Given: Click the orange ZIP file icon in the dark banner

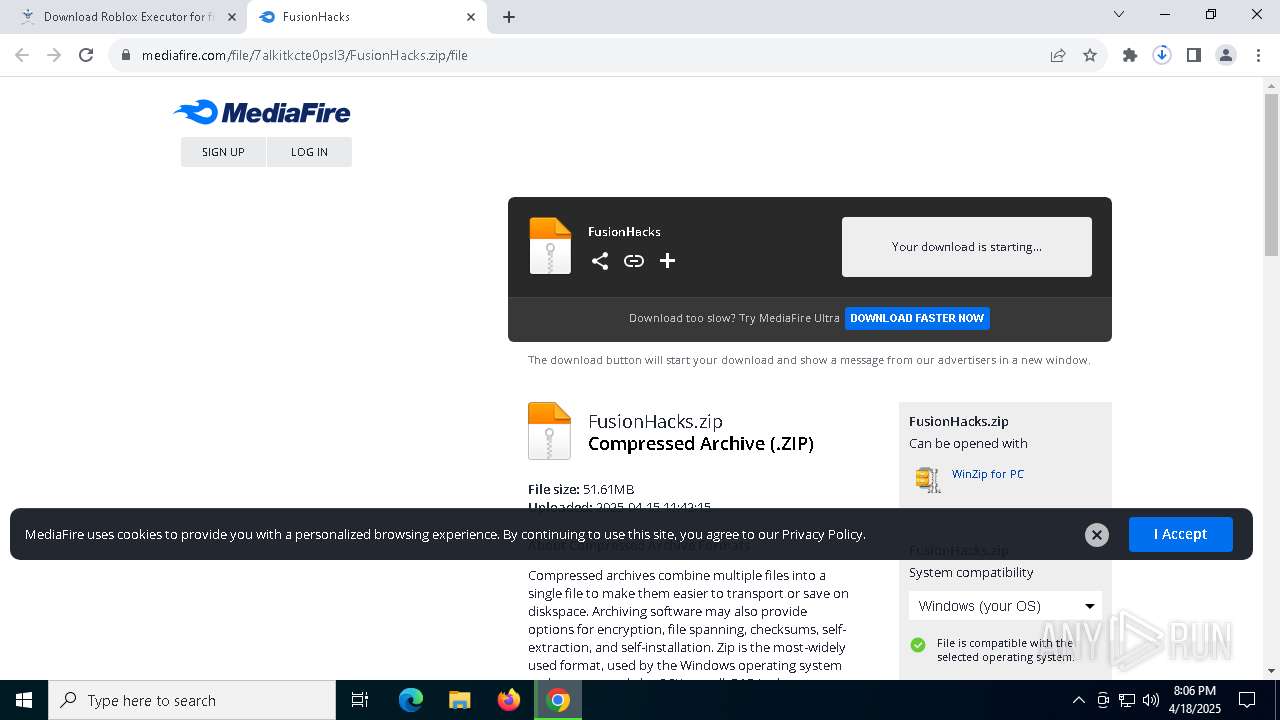Looking at the screenshot, I should click(x=550, y=245).
